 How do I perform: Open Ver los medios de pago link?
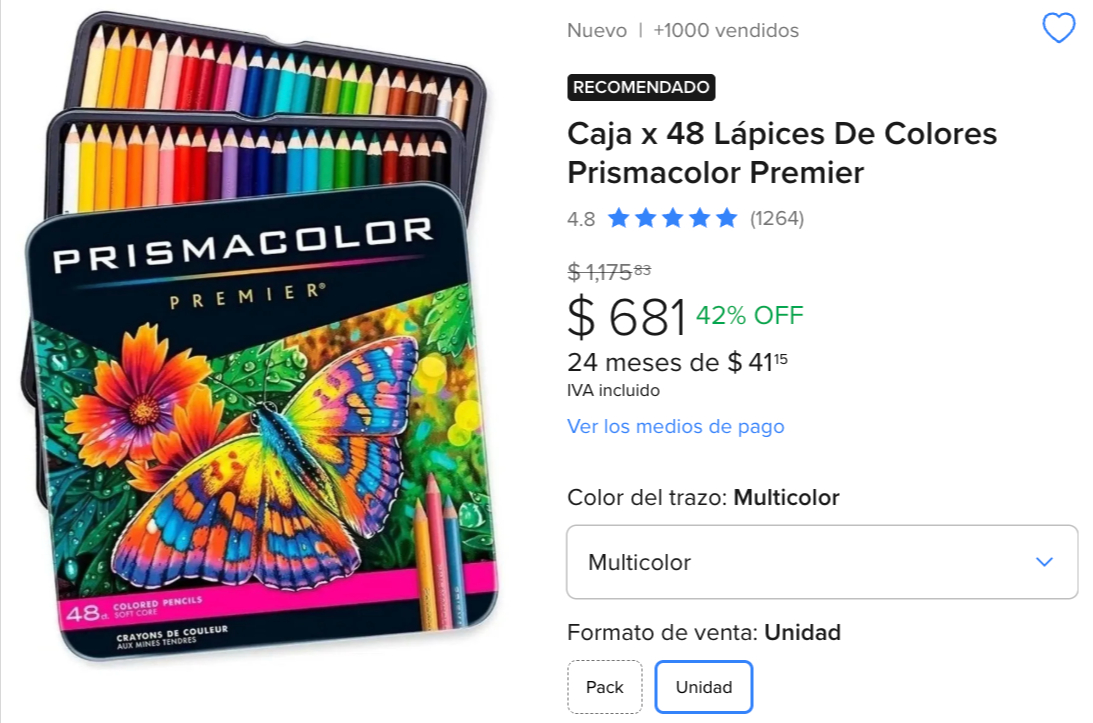tap(675, 426)
